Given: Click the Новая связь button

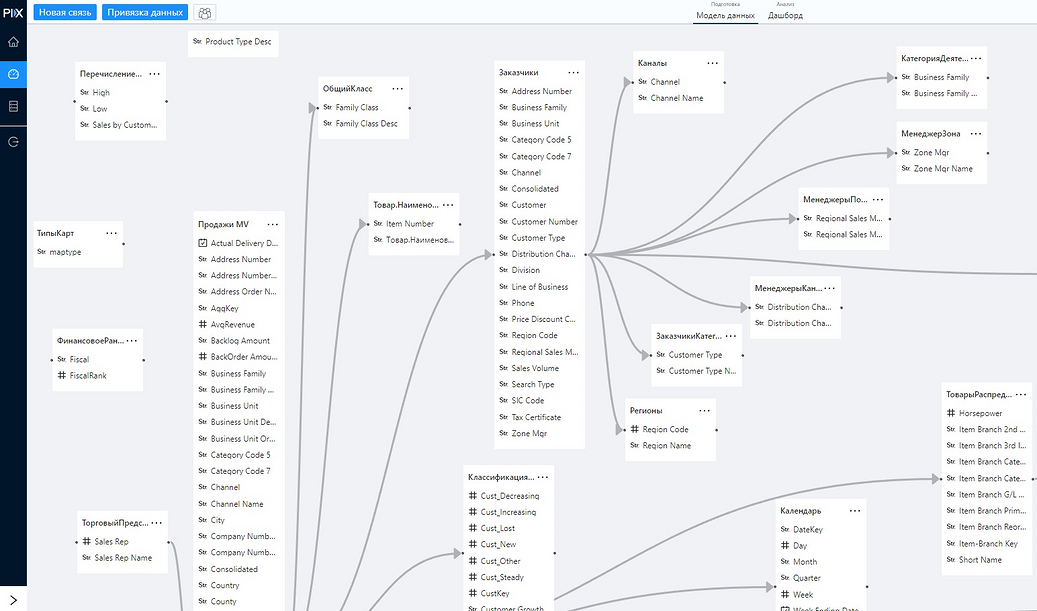Looking at the screenshot, I should click(x=65, y=13).
